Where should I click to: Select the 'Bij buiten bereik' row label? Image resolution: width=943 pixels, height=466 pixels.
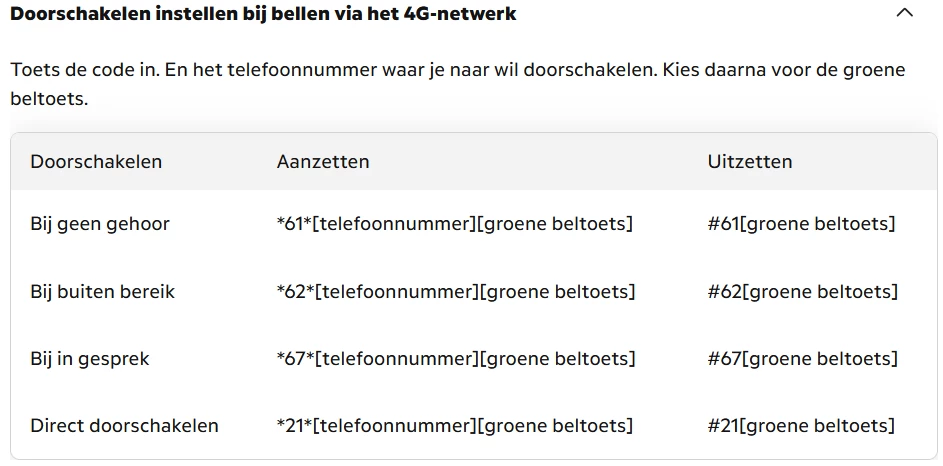click(x=103, y=292)
